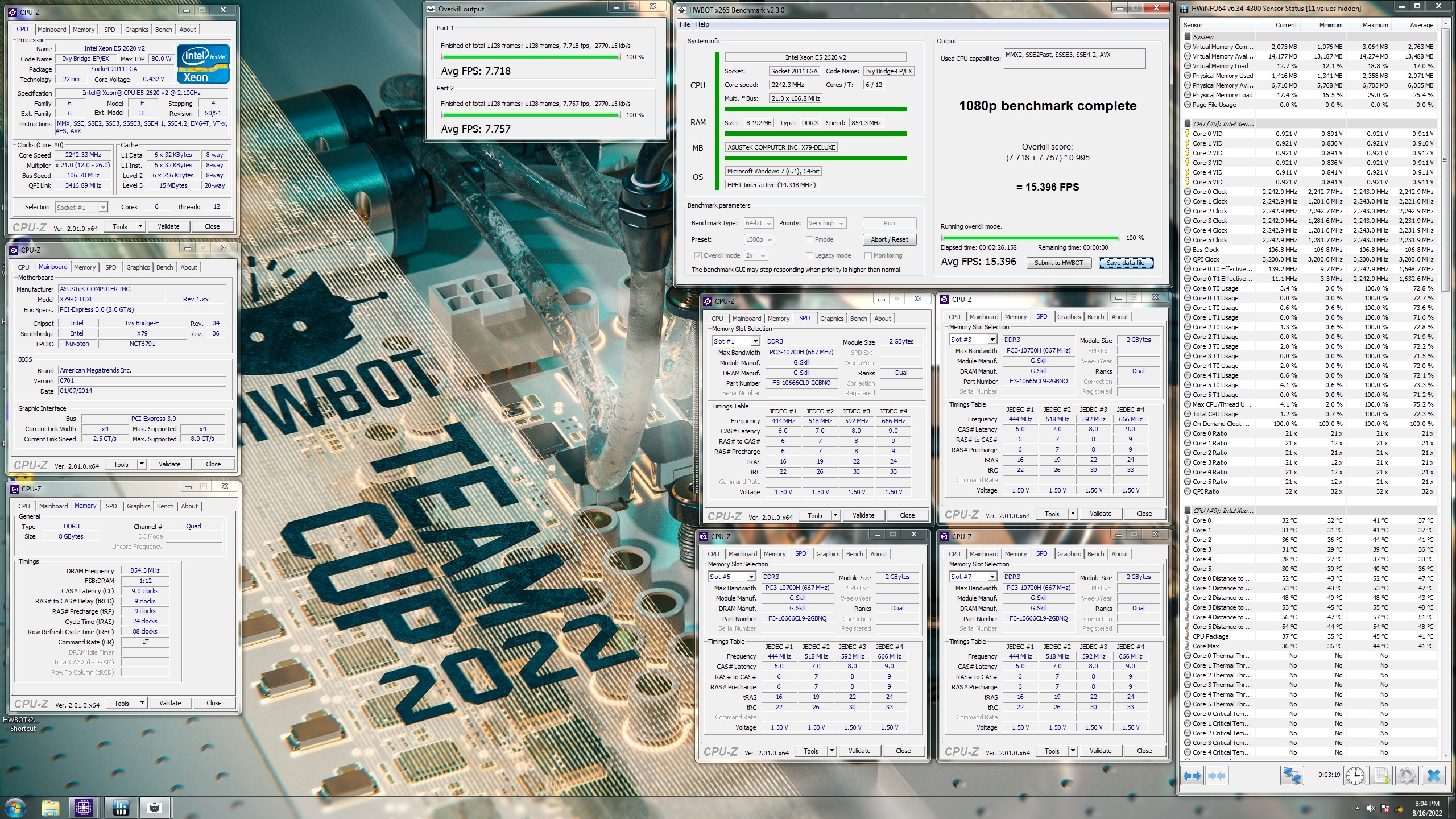Click HWiNFO collapse columns inward-arrows icon

(x=1216, y=775)
